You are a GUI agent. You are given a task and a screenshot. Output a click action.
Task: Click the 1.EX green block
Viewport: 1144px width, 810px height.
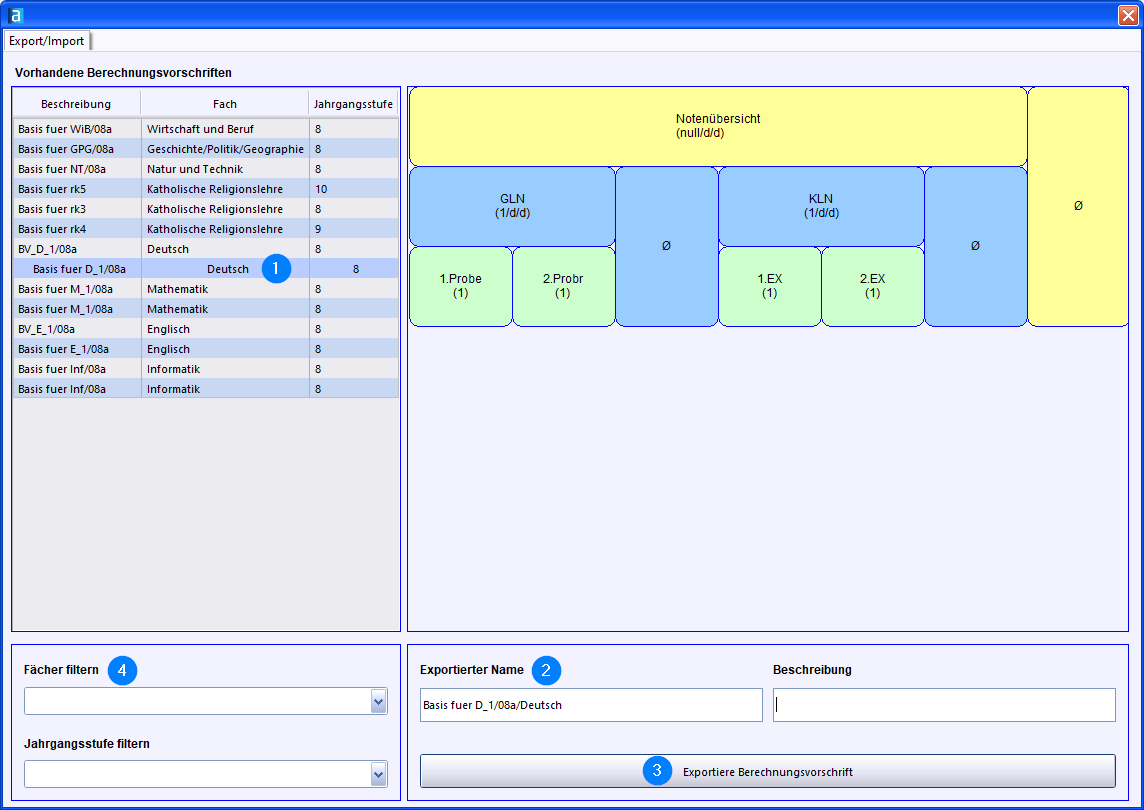click(x=770, y=286)
